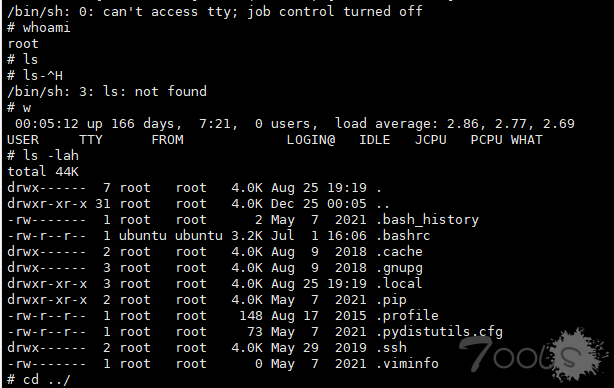Click the "USER" column header
Screen dimensions: 614x388
click(23, 140)
